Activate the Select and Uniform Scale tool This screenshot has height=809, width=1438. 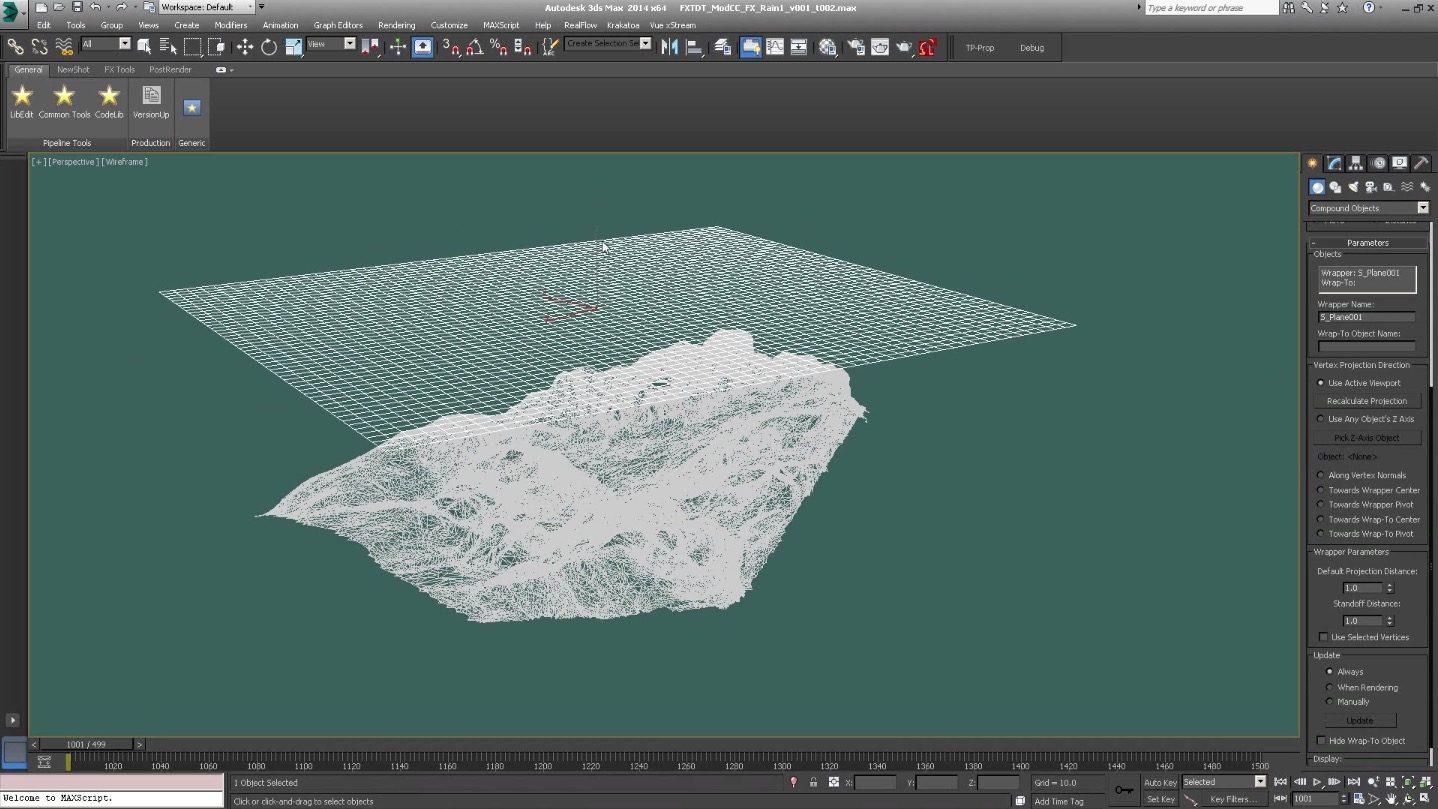[293, 46]
